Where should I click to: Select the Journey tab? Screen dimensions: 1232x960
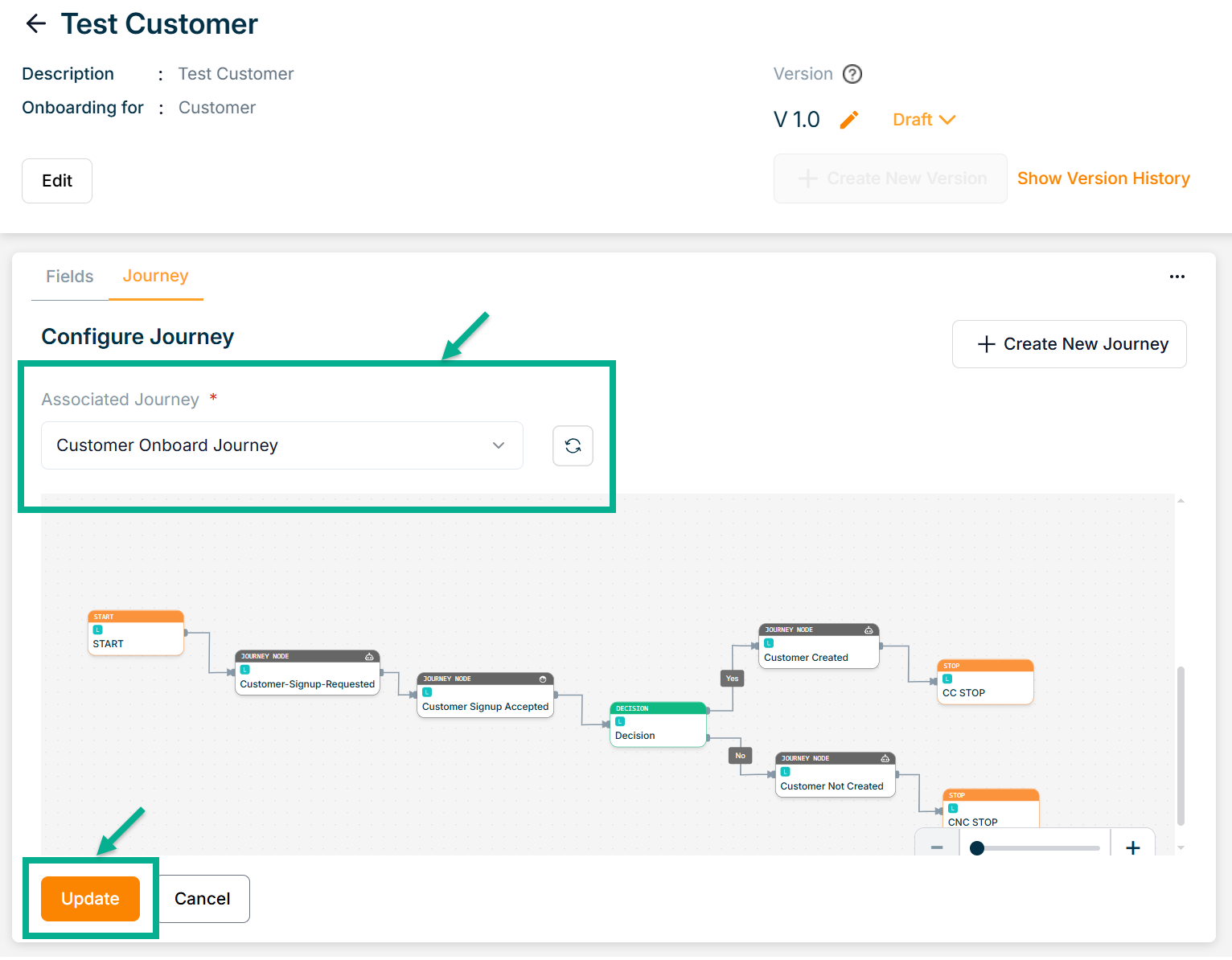pos(155,276)
